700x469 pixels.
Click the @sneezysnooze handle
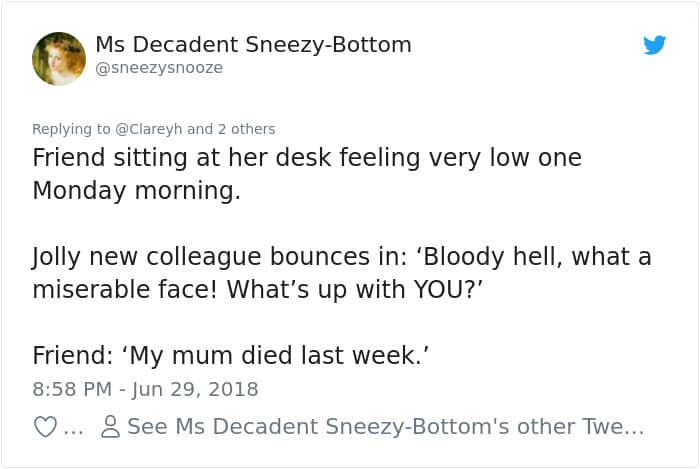(159, 68)
